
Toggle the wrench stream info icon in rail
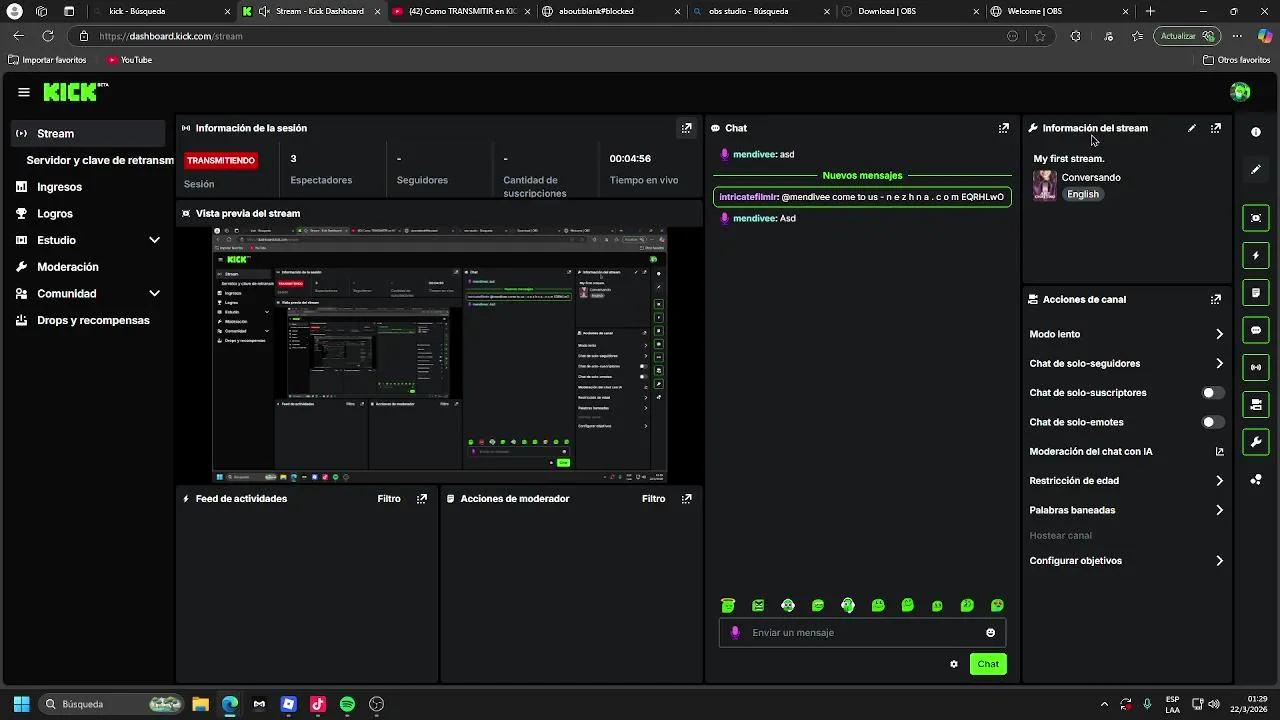[x=1256, y=441]
